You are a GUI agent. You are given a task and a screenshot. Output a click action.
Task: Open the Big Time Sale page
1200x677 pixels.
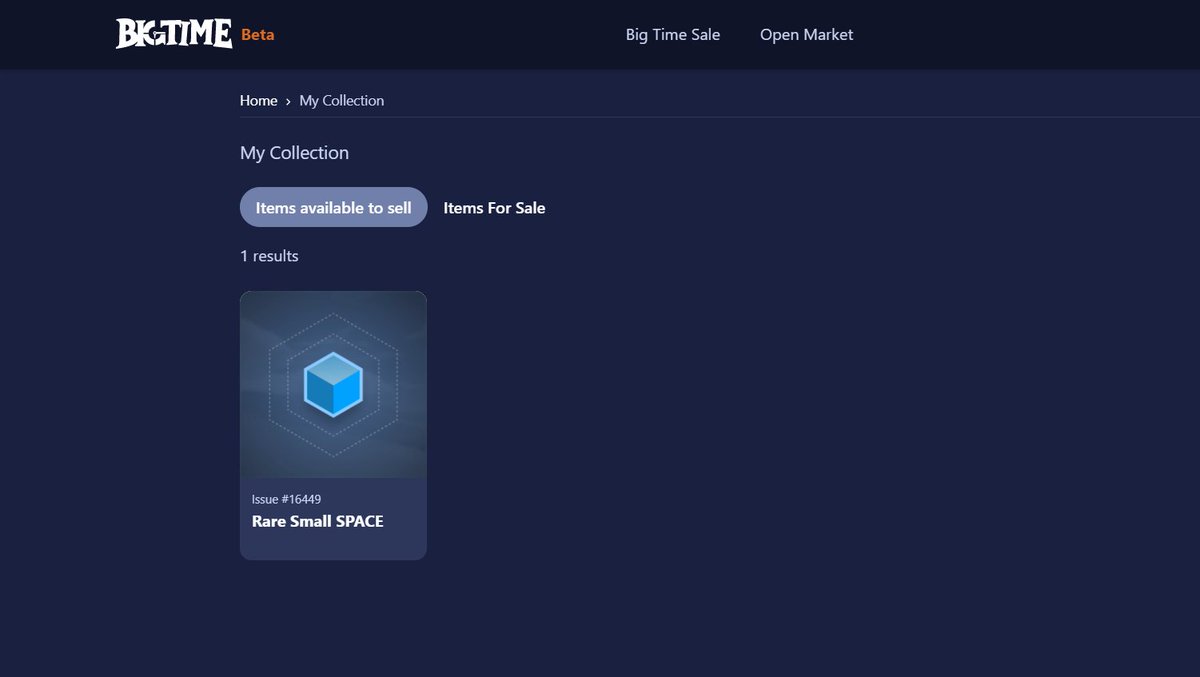click(x=673, y=34)
